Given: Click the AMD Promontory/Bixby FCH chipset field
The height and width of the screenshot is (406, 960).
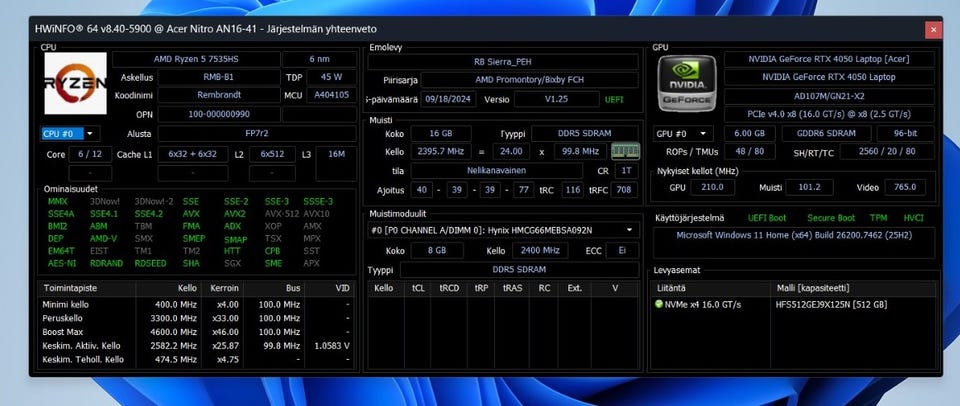Looking at the screenshot, I should (x=530, y=80).
